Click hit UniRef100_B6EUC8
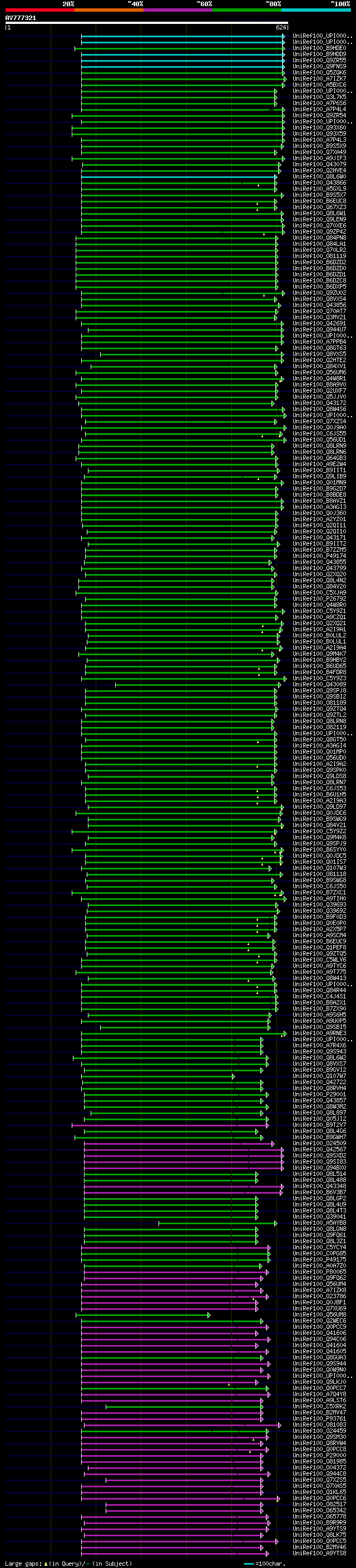 (319, 201)
